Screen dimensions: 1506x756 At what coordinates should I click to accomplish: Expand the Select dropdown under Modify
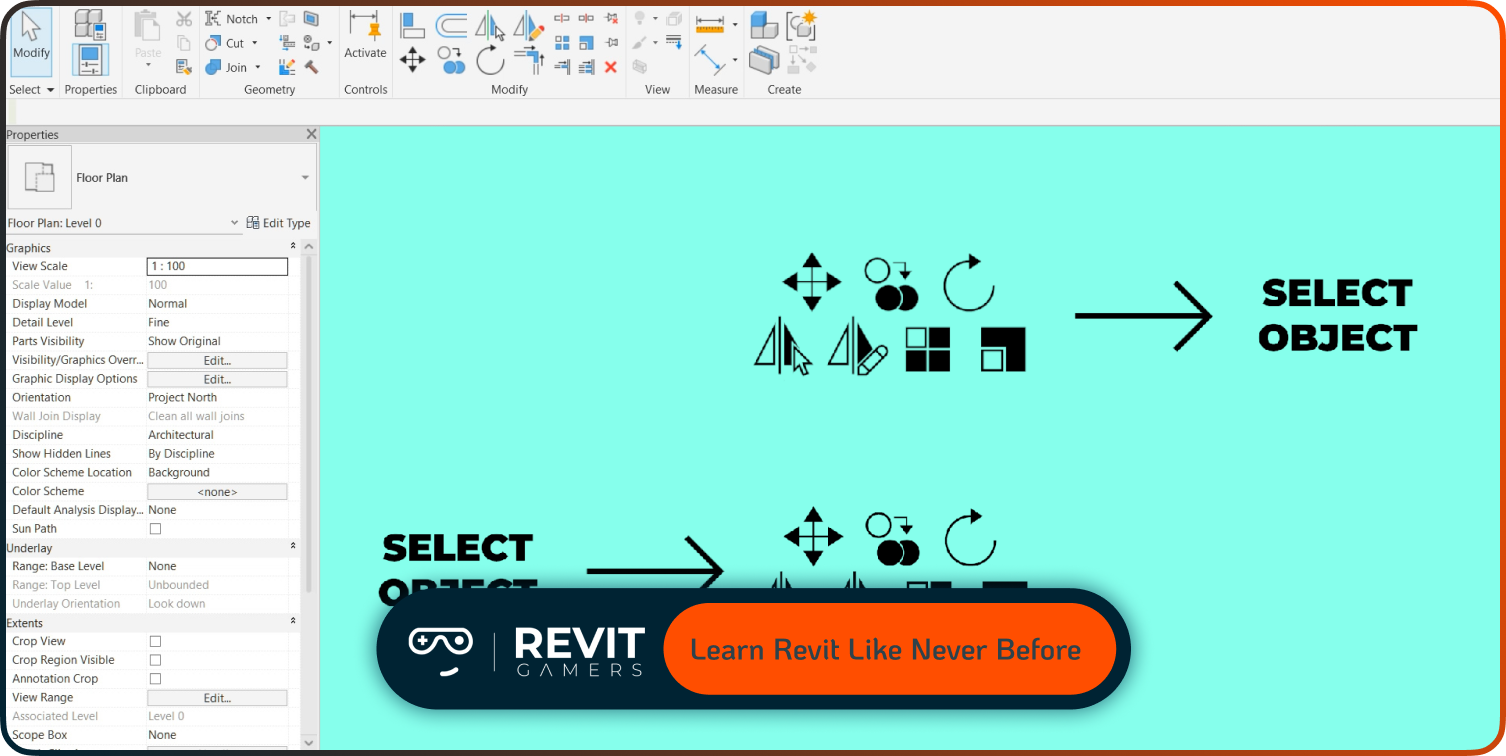[x=31, y=90]
